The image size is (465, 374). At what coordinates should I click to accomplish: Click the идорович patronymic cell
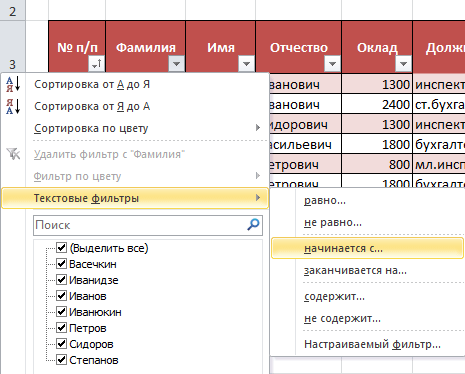coord(305,124)
